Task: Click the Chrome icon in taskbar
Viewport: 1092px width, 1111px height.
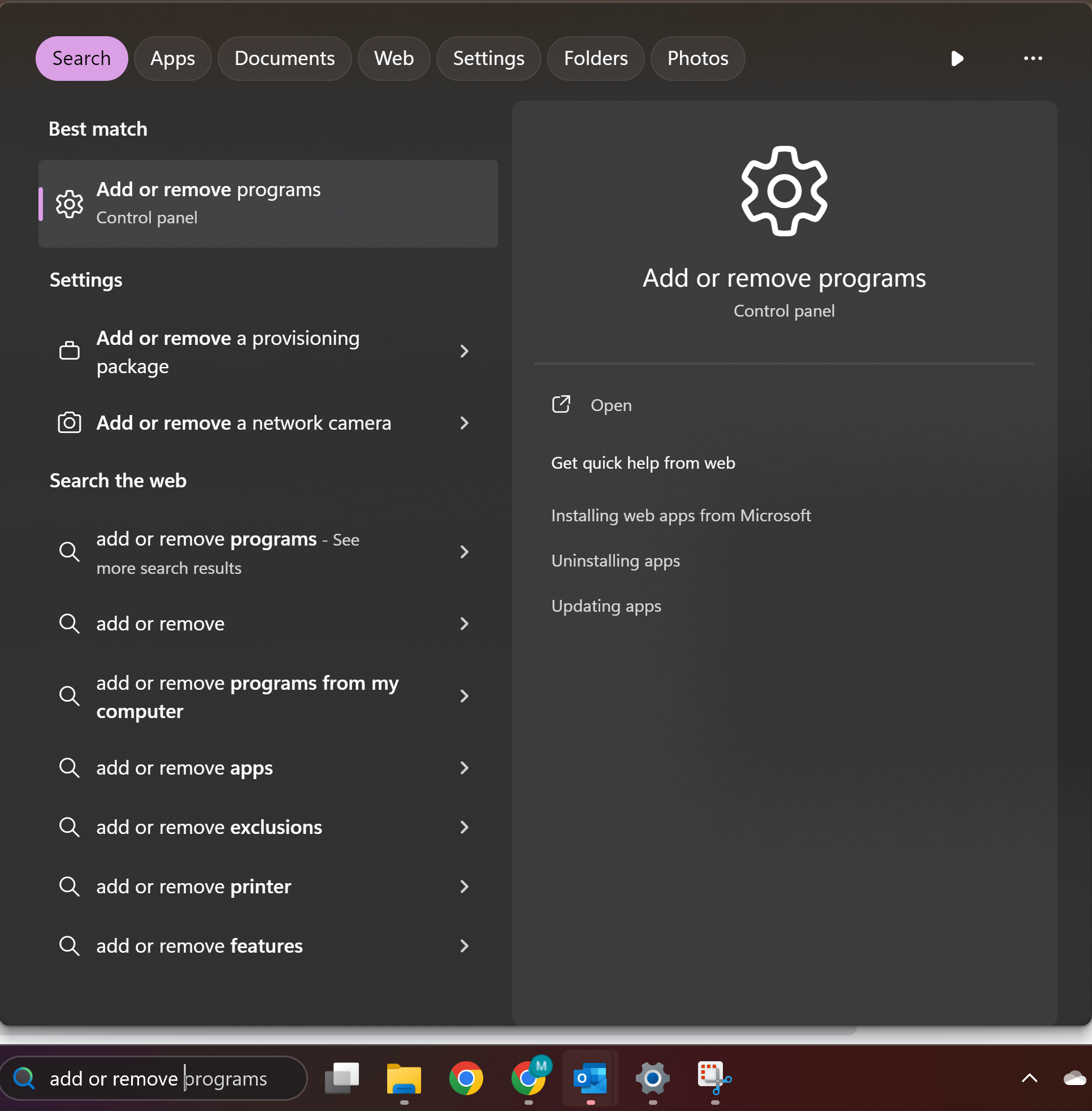Action: [466, 1078]
